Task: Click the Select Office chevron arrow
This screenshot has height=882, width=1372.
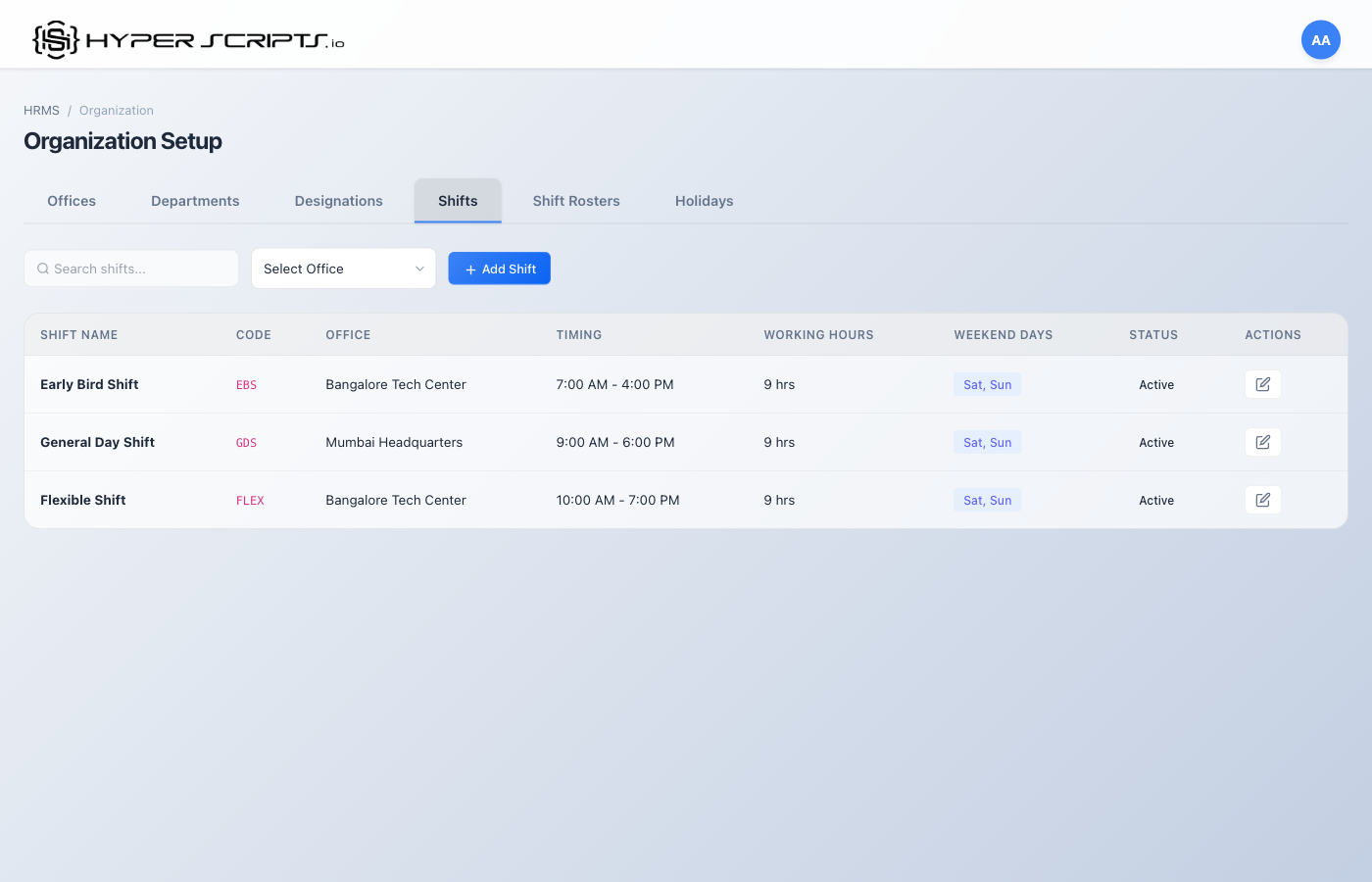Action: 419,269
